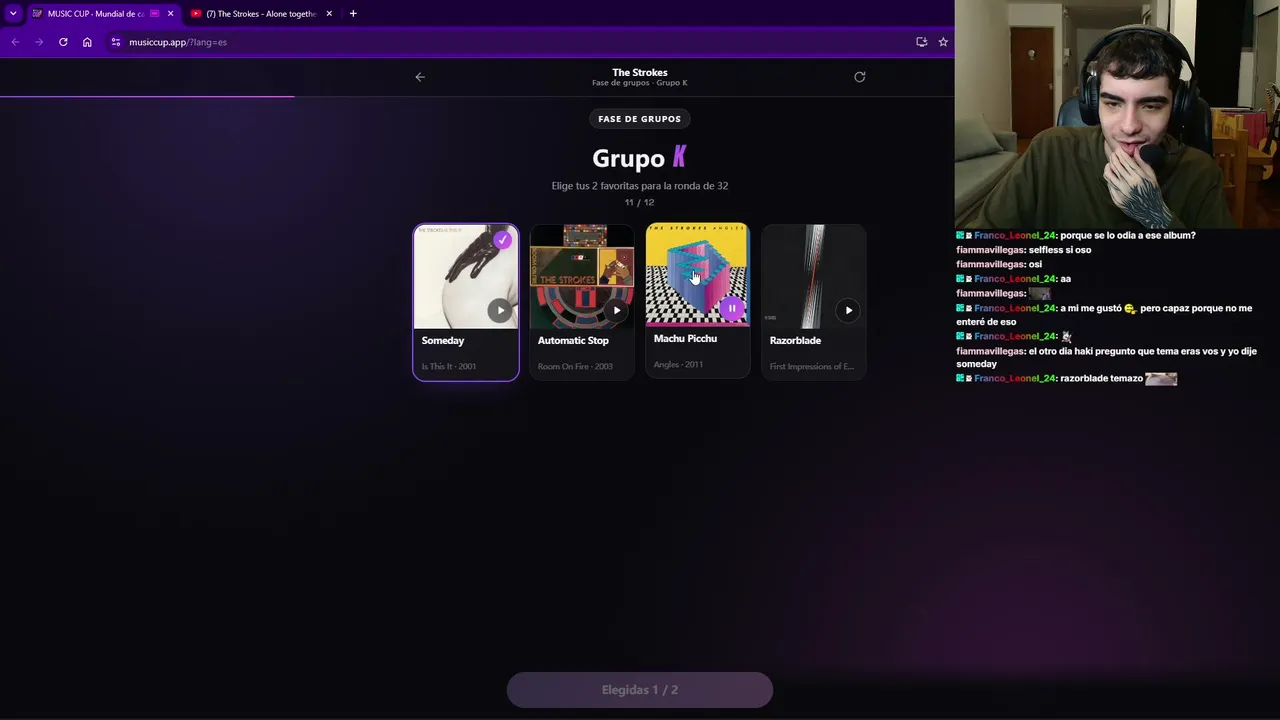Click the emote after 'razorblade temazo' in chat
The height and width of the screenshot is (720, 1280).
click(1161, 379)
